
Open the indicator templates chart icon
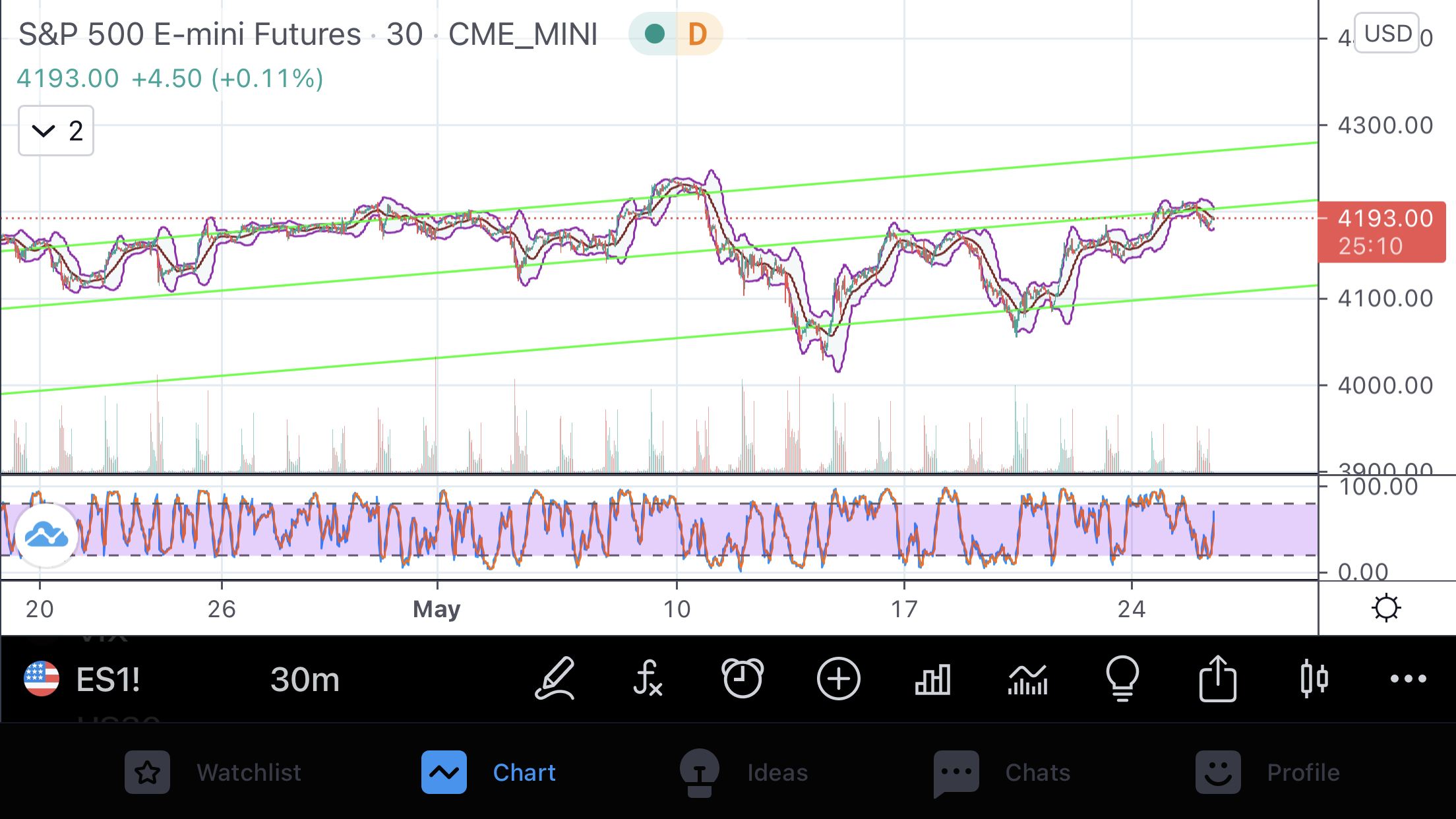[x=1028, y=679]
